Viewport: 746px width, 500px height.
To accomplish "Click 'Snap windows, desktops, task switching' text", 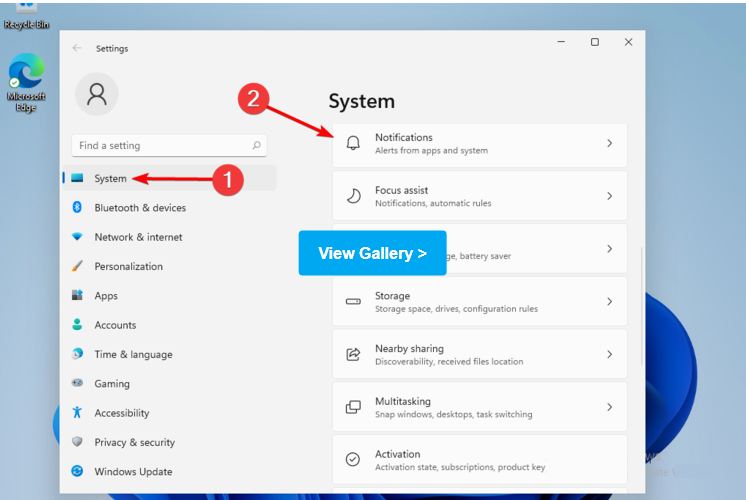I will 453,414.
